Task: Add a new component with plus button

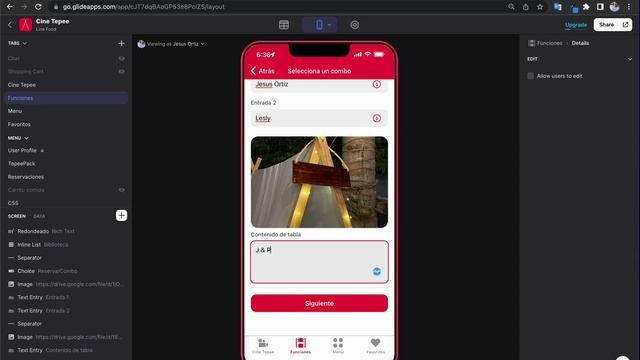Action: tap(121, 216)
